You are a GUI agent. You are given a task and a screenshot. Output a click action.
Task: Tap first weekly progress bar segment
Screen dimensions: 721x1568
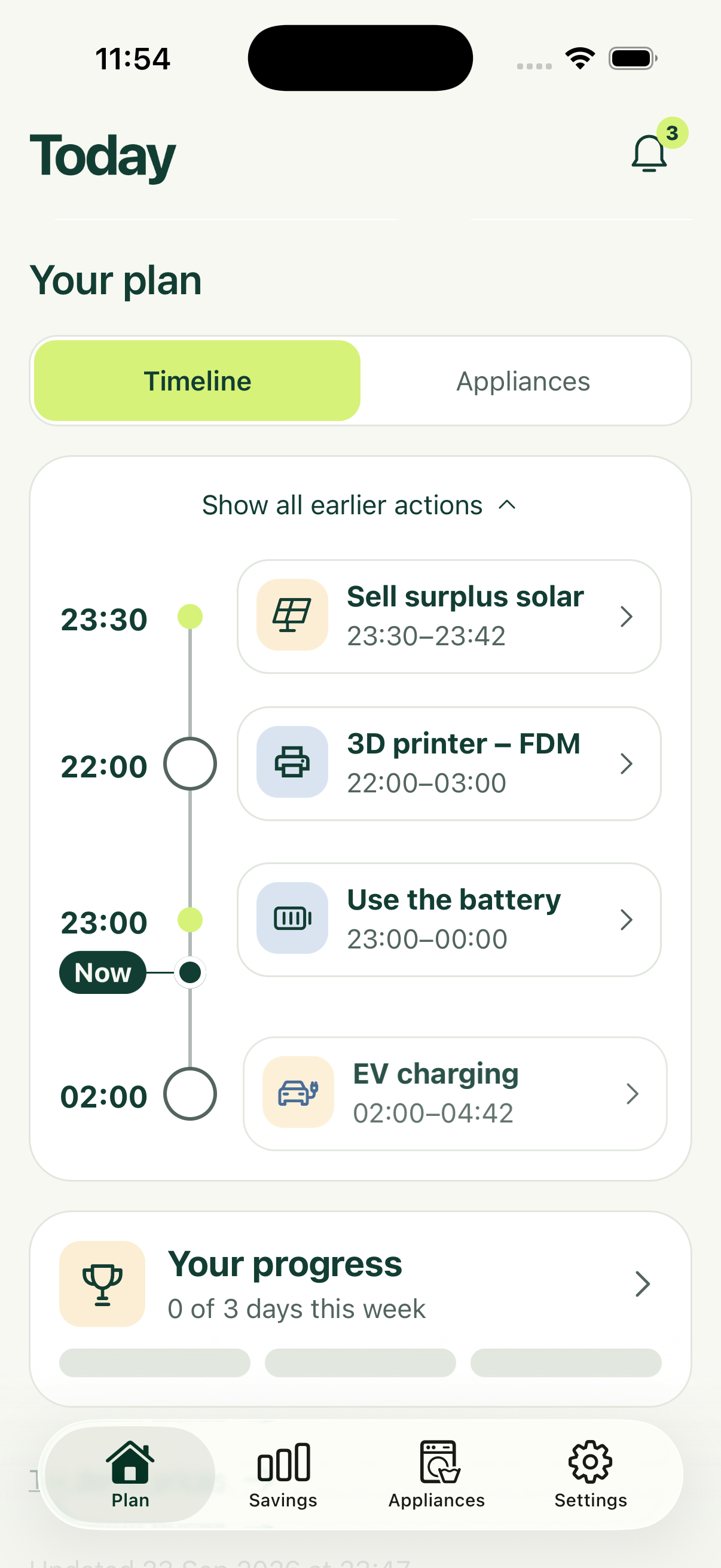155,1362
